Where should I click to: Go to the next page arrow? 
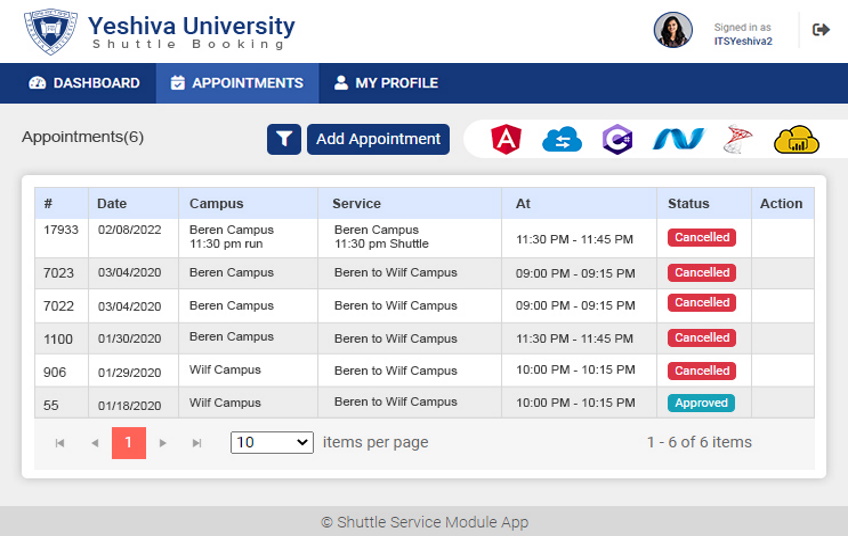(x=163, y=443)
